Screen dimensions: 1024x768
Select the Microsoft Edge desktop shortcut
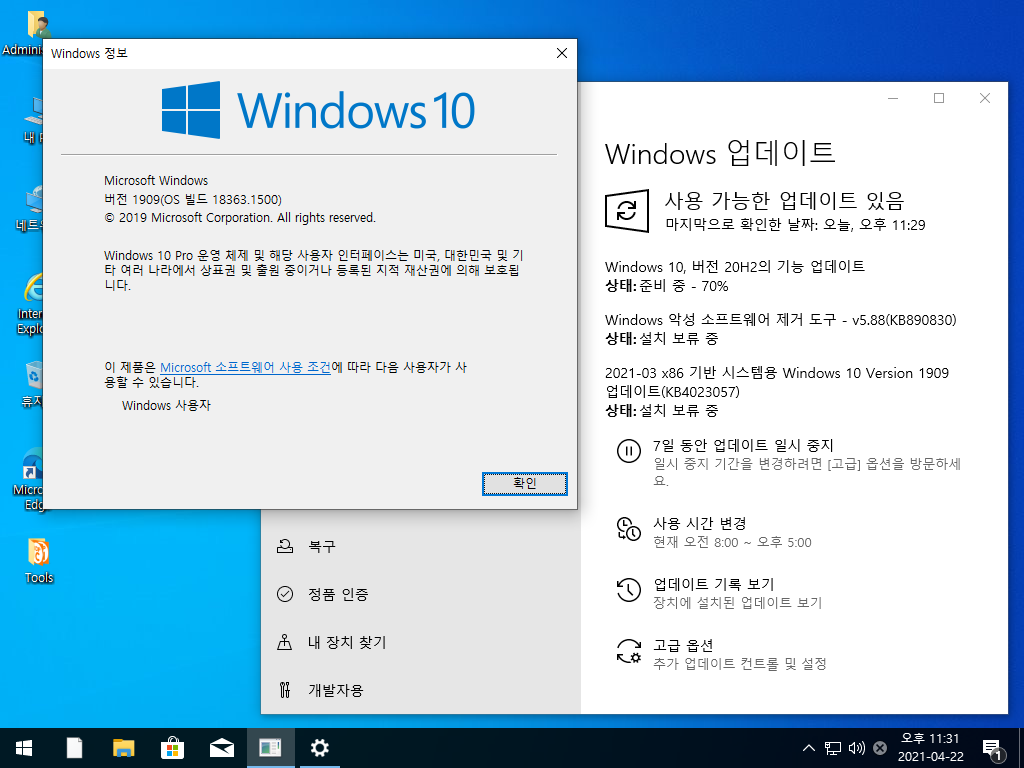29,480
